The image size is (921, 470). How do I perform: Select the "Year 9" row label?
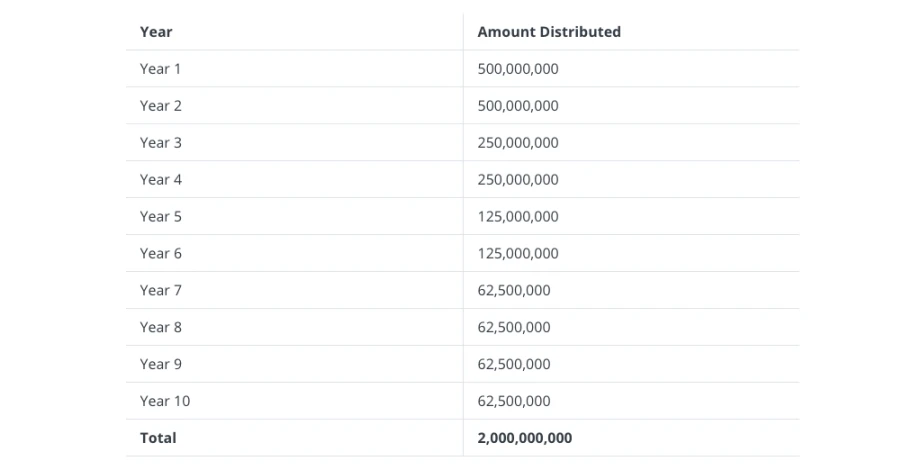161,365
